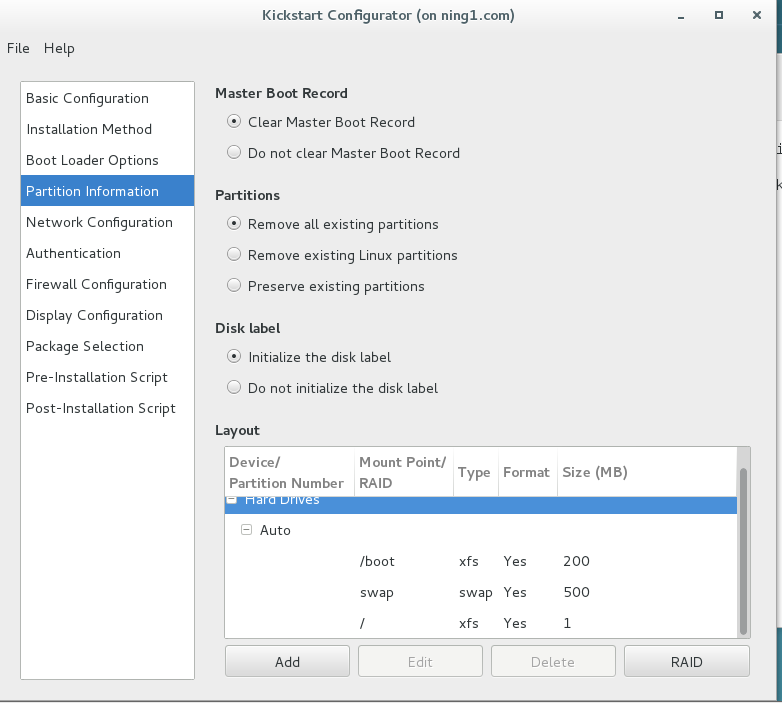Open Installation Method section
Image resolution: width=782 pixels, height=703 pixels.
click(x=107, y=129)
